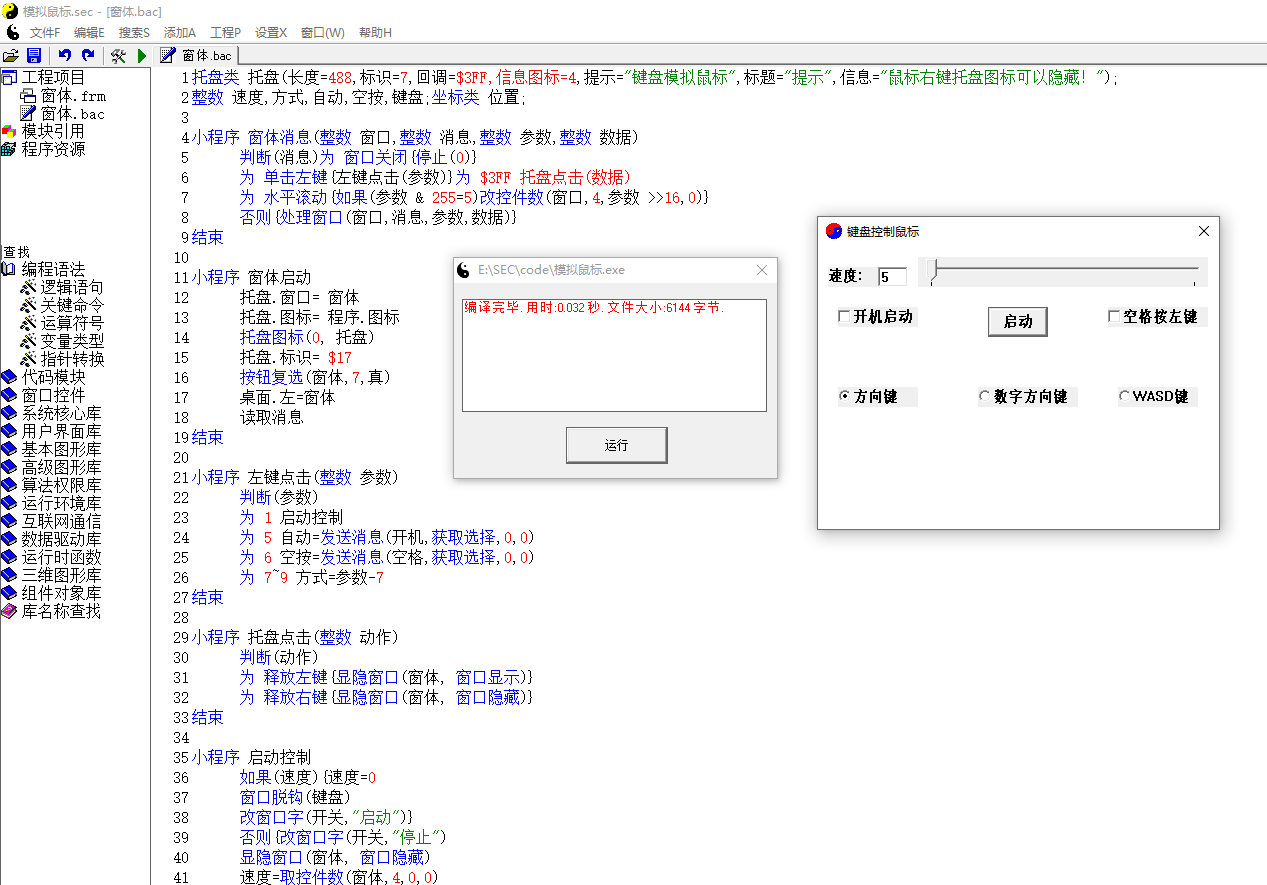Open the 搜索S menu
This screenshot has width=1267, height=885.
coord(134,33)
